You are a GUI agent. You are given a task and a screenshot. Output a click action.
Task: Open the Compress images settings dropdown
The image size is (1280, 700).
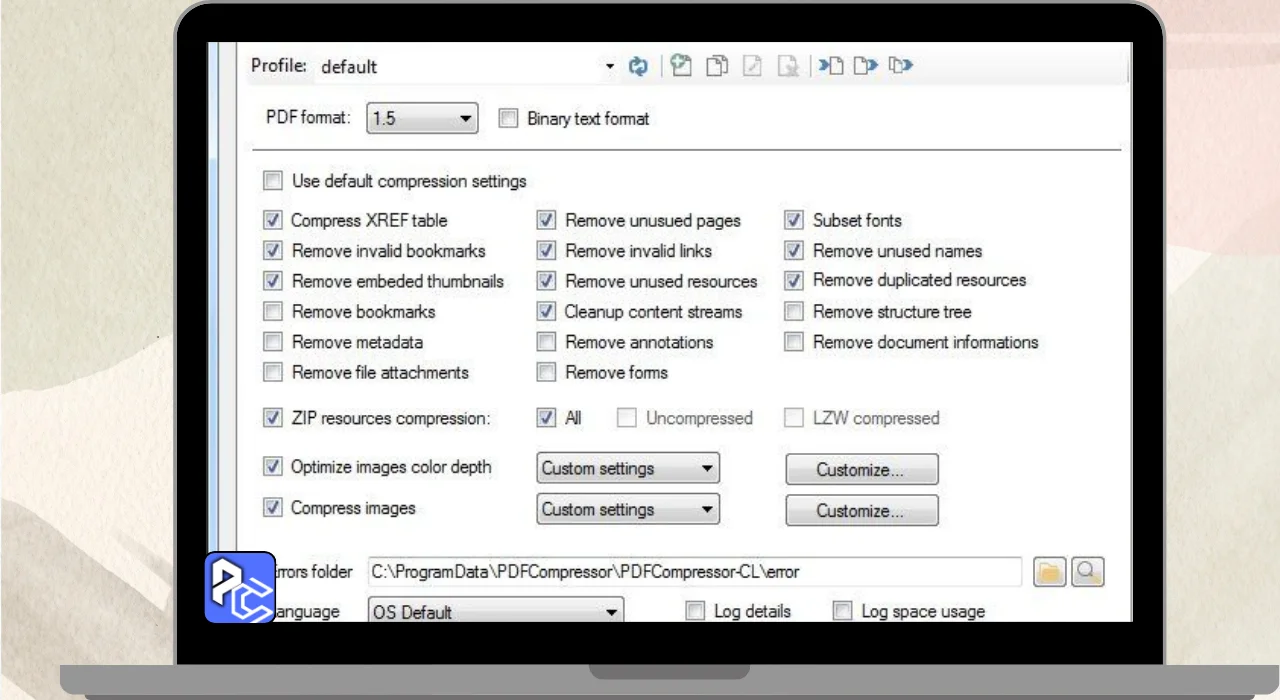628,509
